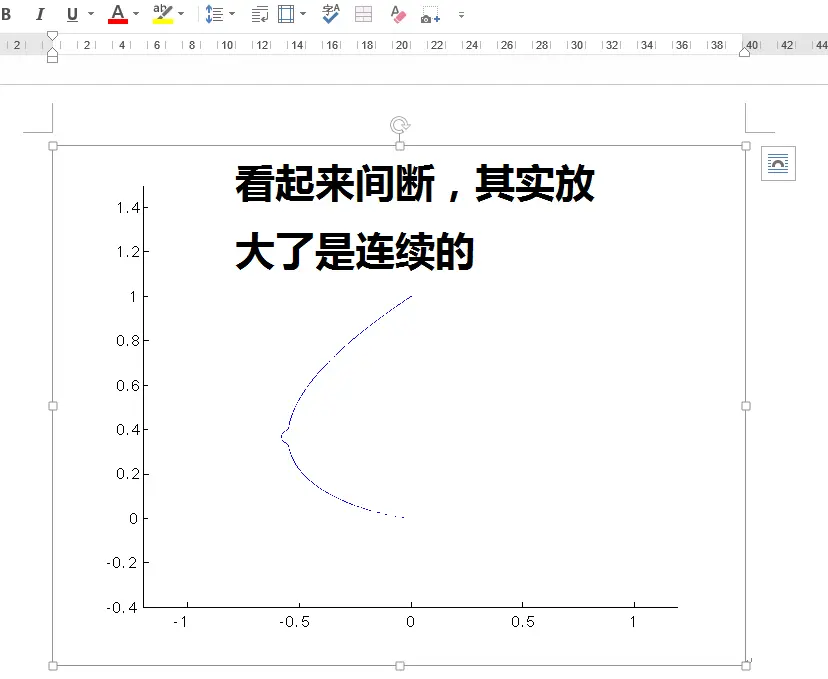This screenshot has height=679, width=828.
Task: Click the bottom-left picture sizing handle
Action: pyautogui.click(x=53, y=666)
